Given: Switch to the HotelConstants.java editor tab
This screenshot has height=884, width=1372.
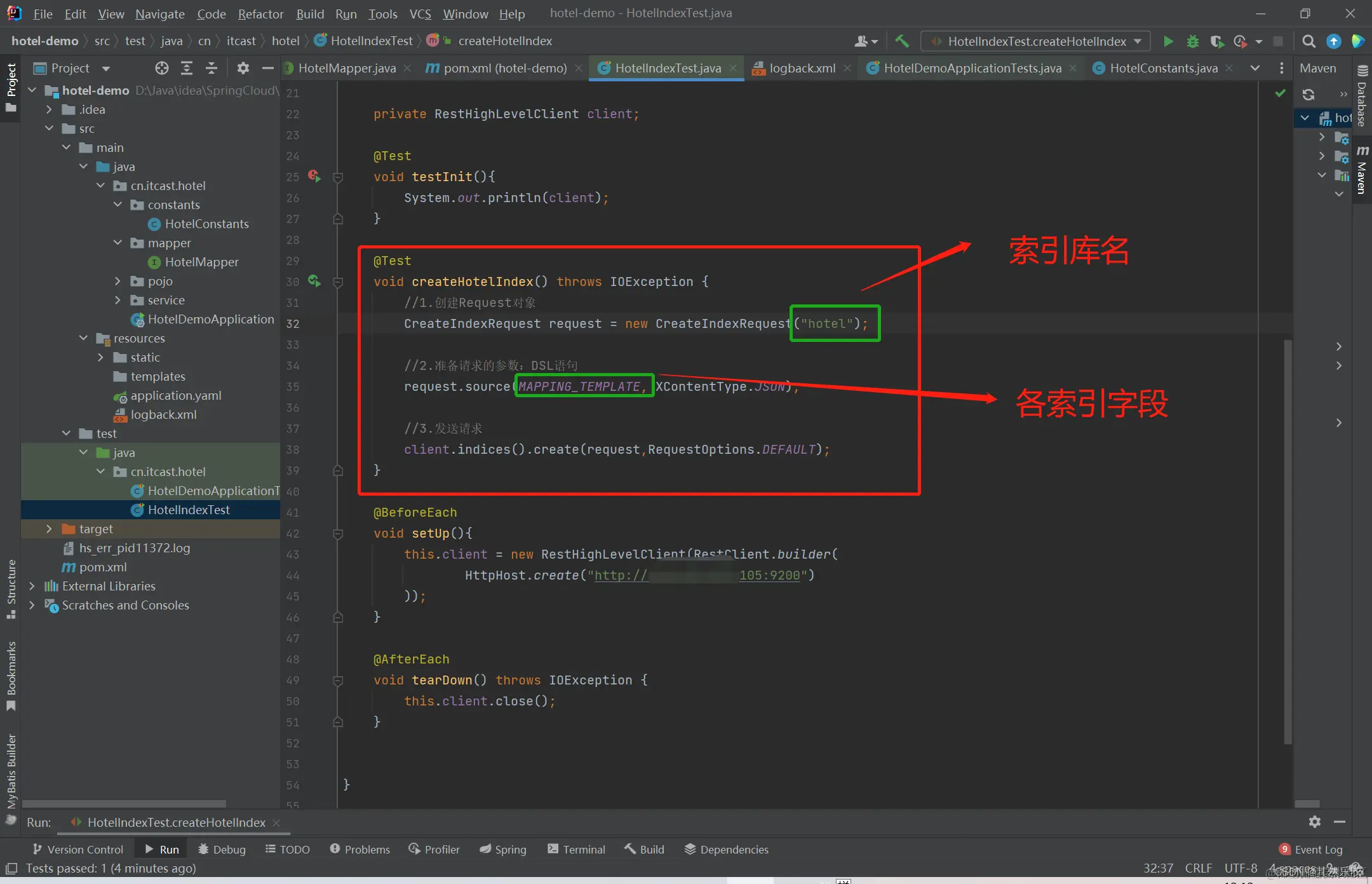Looking at the screenshot, I should point(1163,68).
